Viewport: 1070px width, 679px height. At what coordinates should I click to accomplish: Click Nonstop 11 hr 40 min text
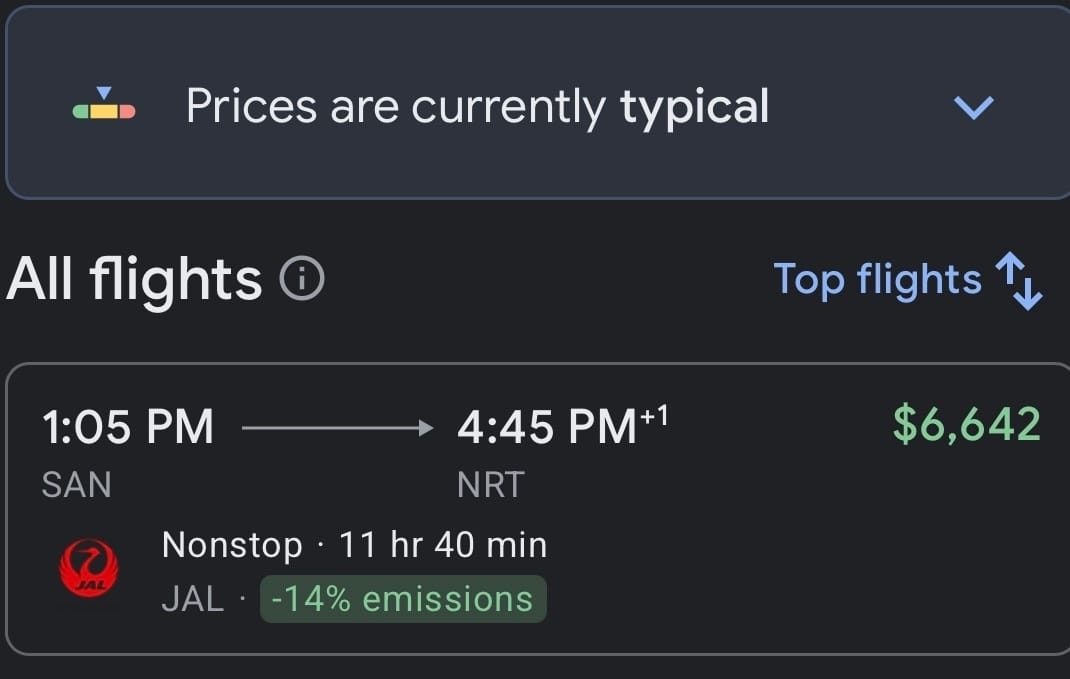354,545
